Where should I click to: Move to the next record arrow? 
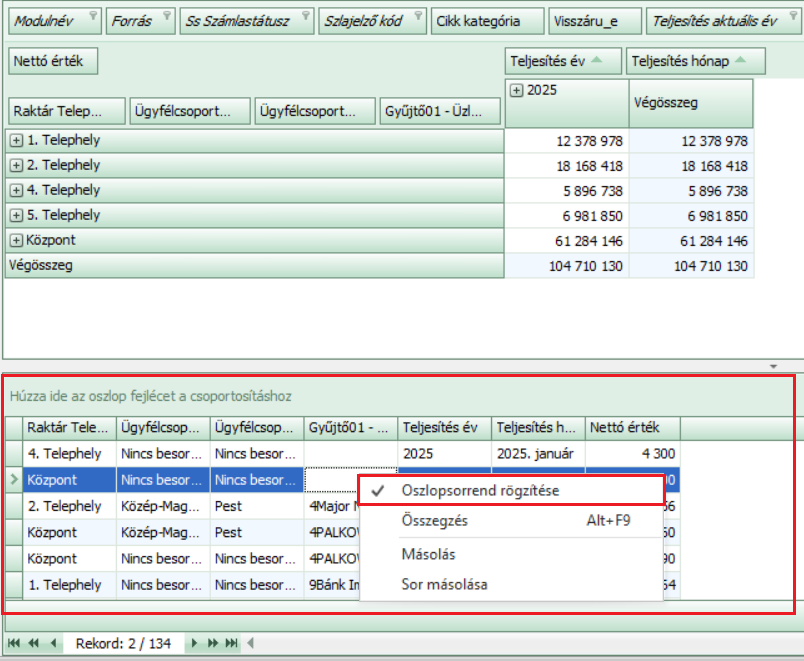194,643
